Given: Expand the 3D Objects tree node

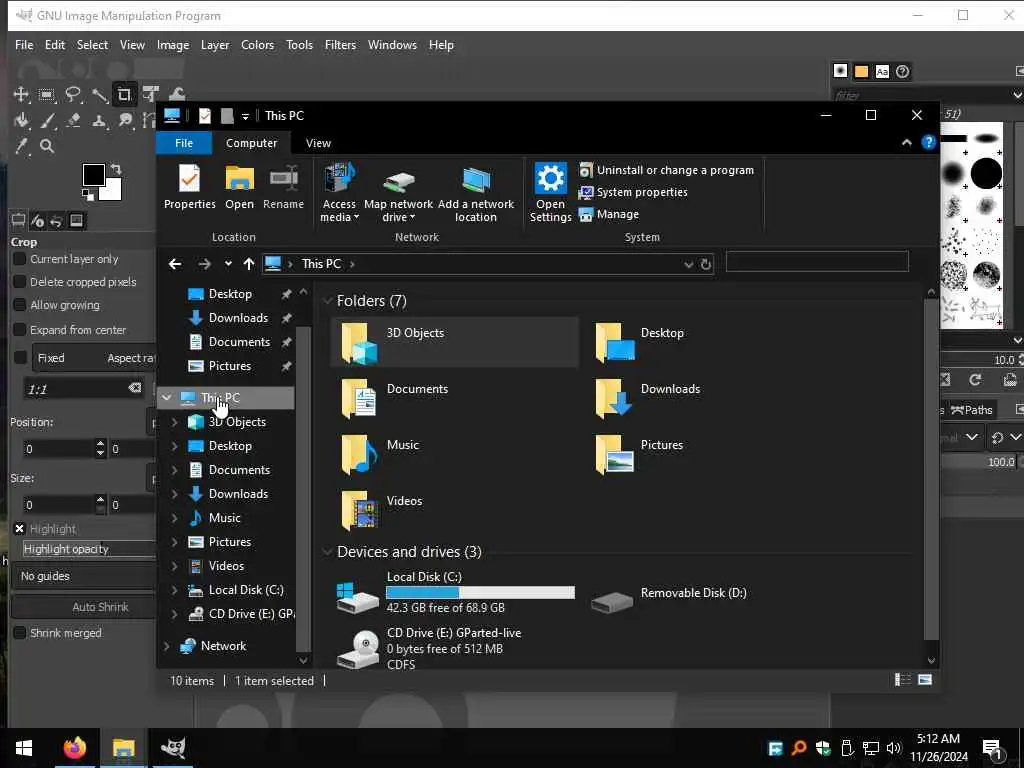Looking at the screenshot, I should (x=174, y=422).
